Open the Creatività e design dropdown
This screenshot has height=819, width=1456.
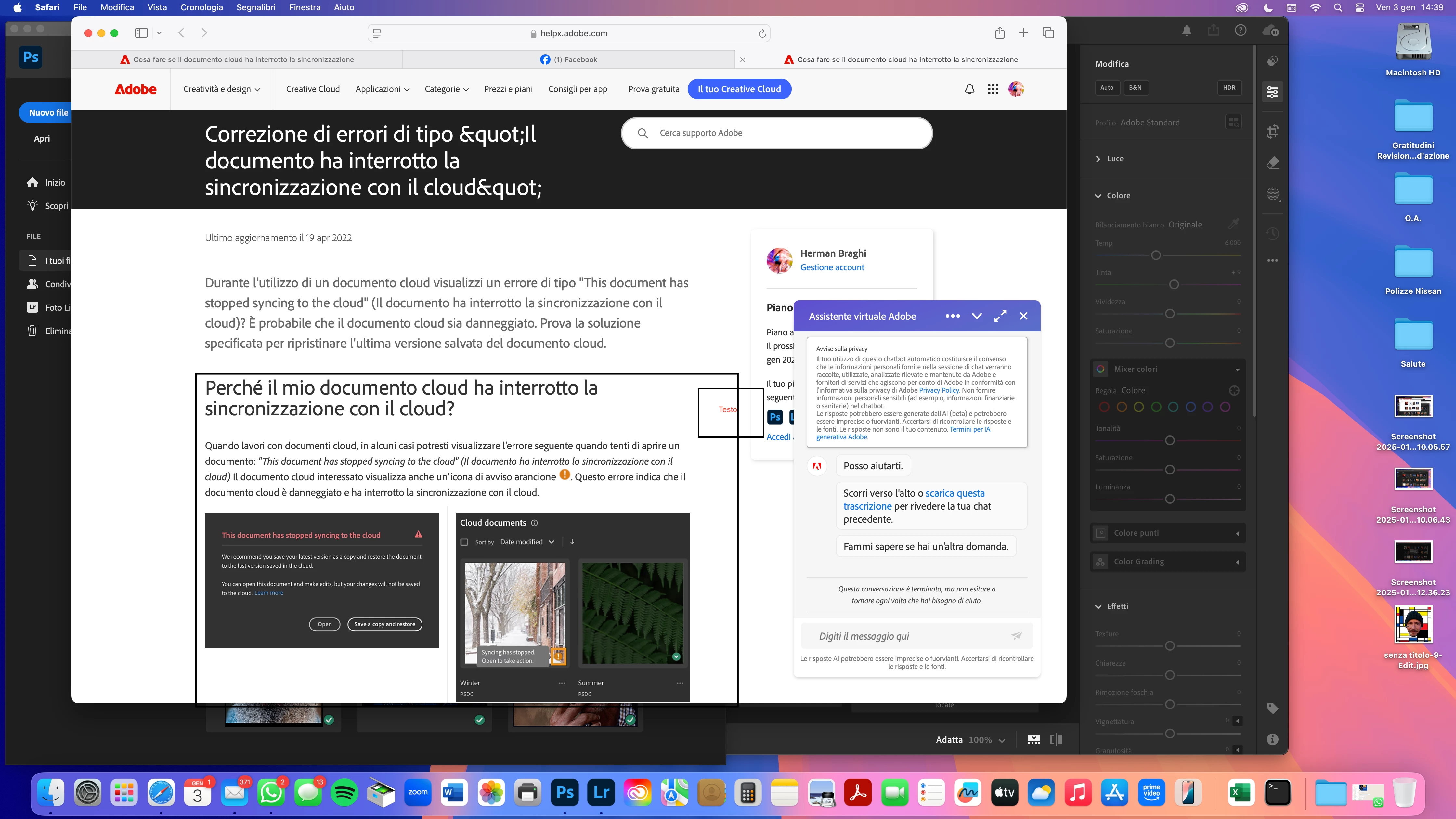[x=222, y=89]
